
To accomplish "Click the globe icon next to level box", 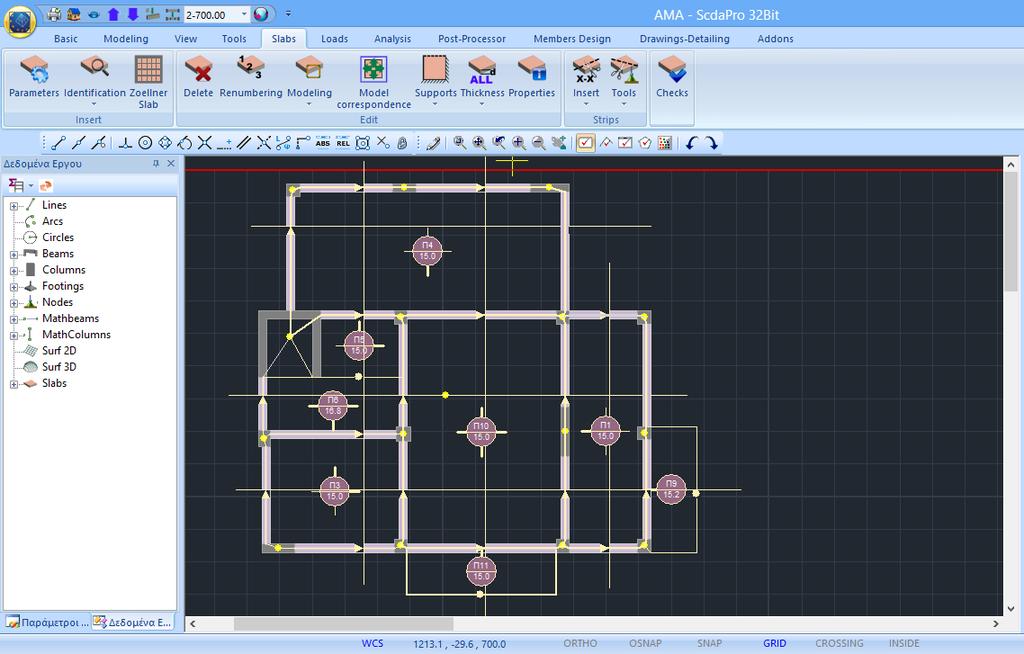I will point(261,14).
